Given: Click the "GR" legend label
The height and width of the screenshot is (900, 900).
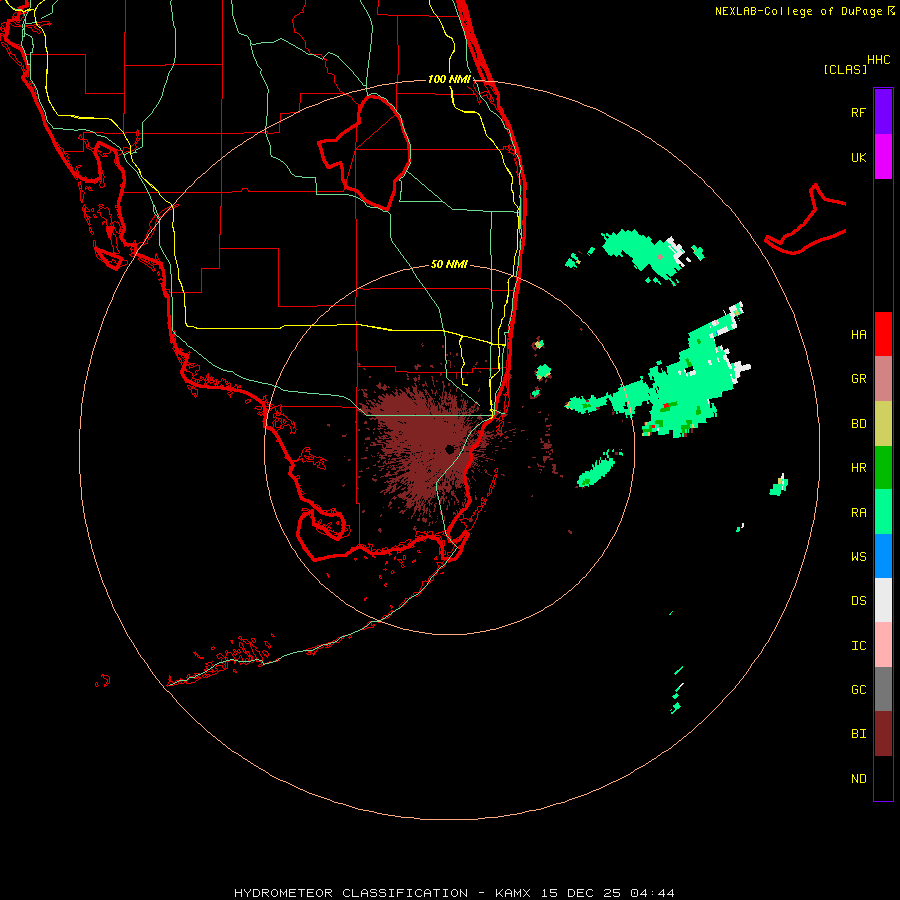Looking at the screenshot, I should [x=858, y=379].
